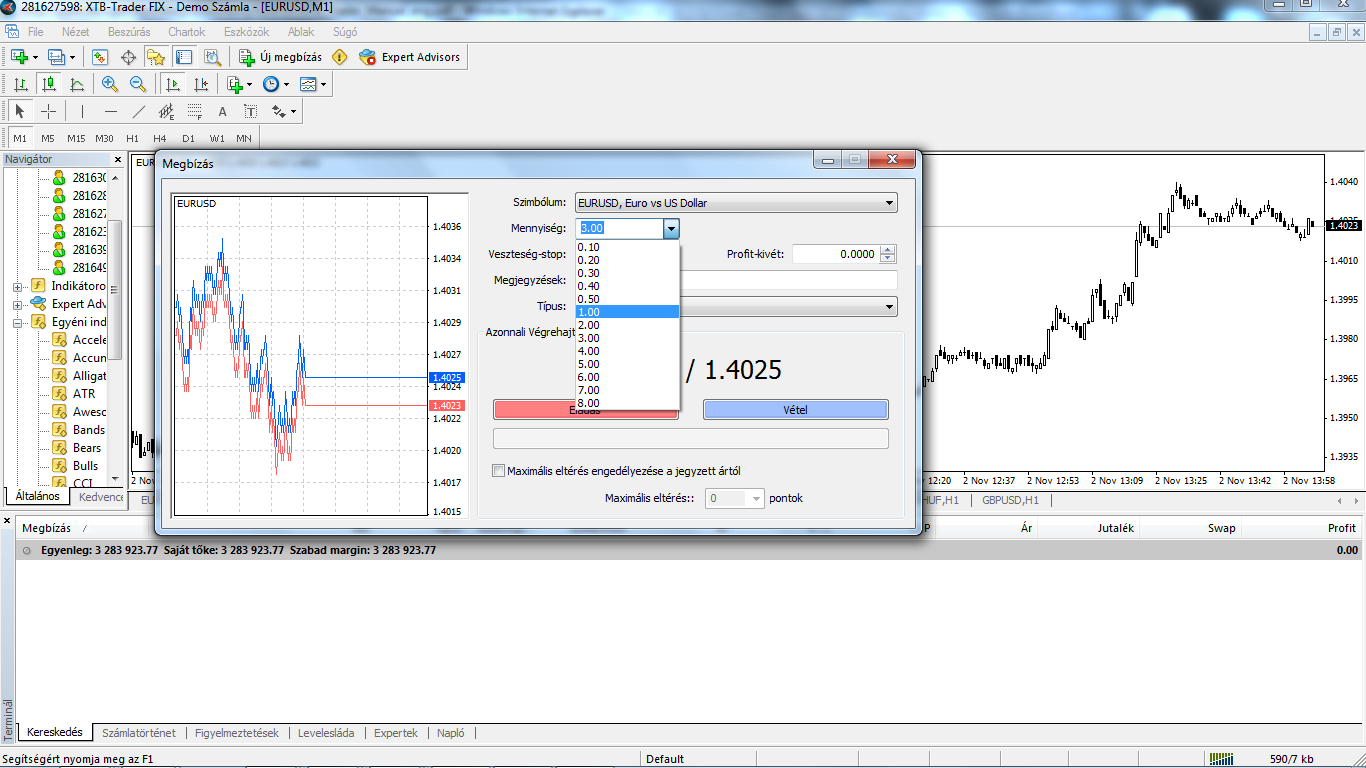Screen dimensions: 1366x768
Task: Select the text label T tool
Action: (251, 111)
